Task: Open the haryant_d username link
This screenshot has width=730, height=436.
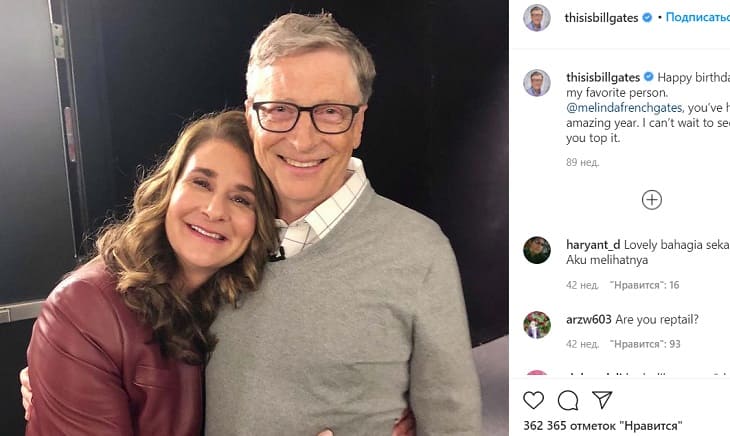Action: coord(590,244)
